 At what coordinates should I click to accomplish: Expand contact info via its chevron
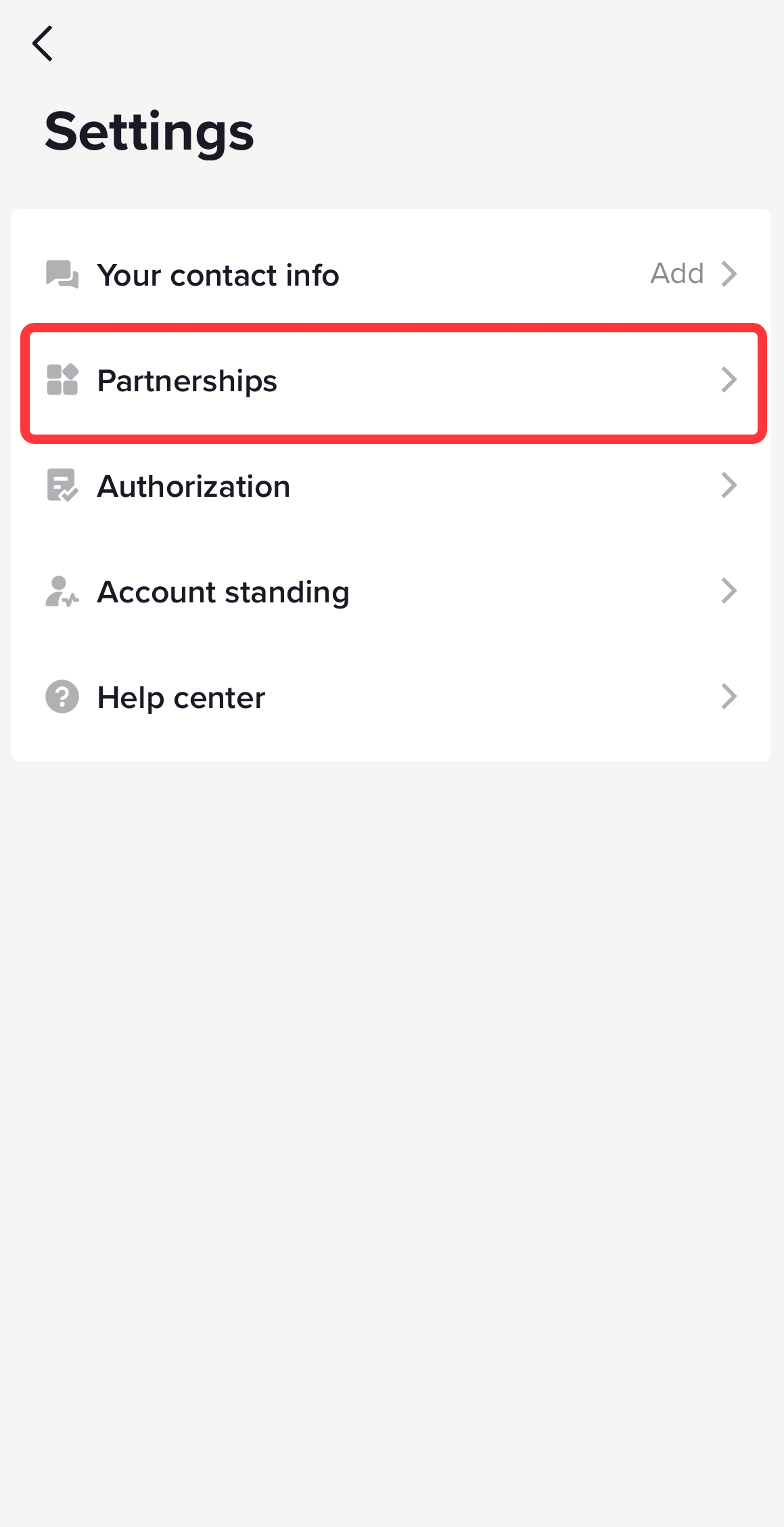tap(729, 274)
